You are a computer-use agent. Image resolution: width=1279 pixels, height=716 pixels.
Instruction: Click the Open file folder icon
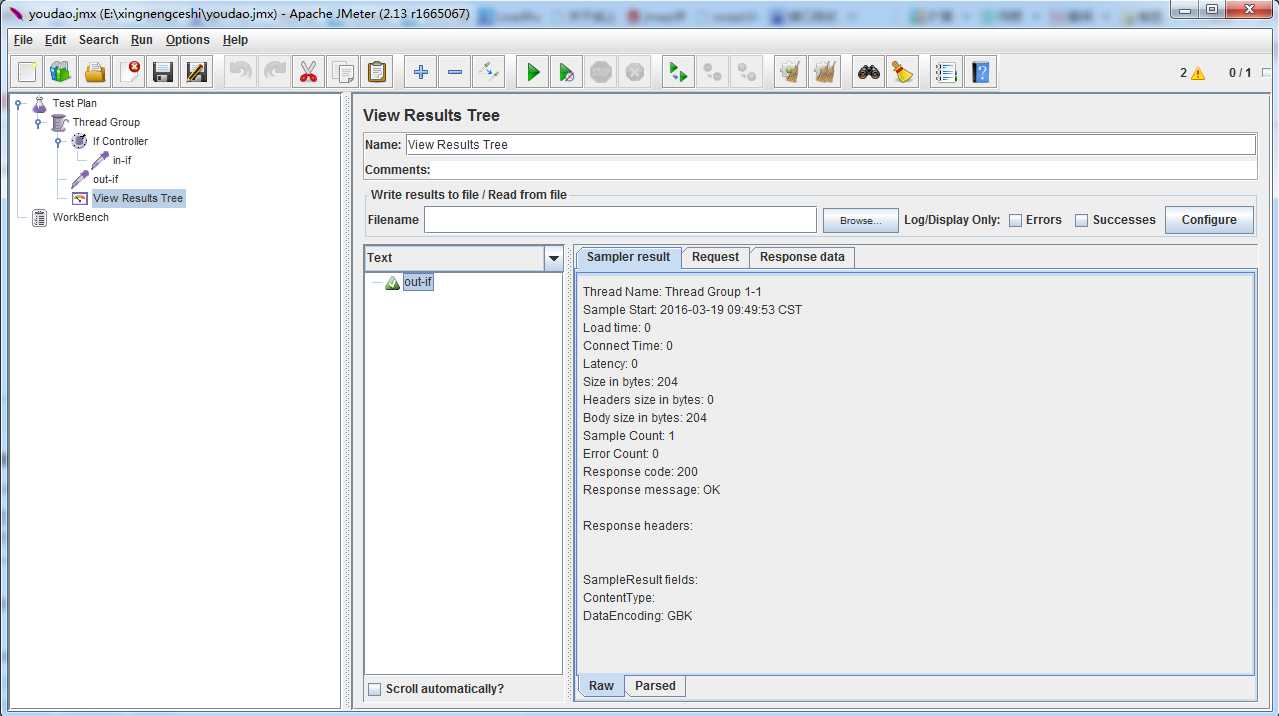95,72
